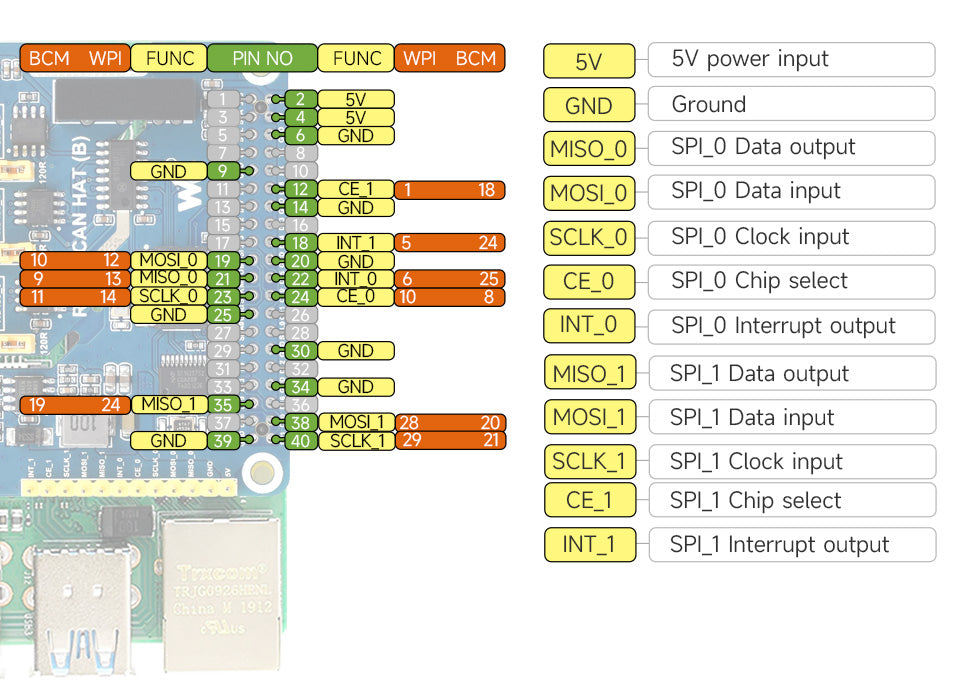Image resolution: width=960 pixels, height=684 pixels.
Task: Click the orange BCM WPI header on left
Action: [75, 58]
